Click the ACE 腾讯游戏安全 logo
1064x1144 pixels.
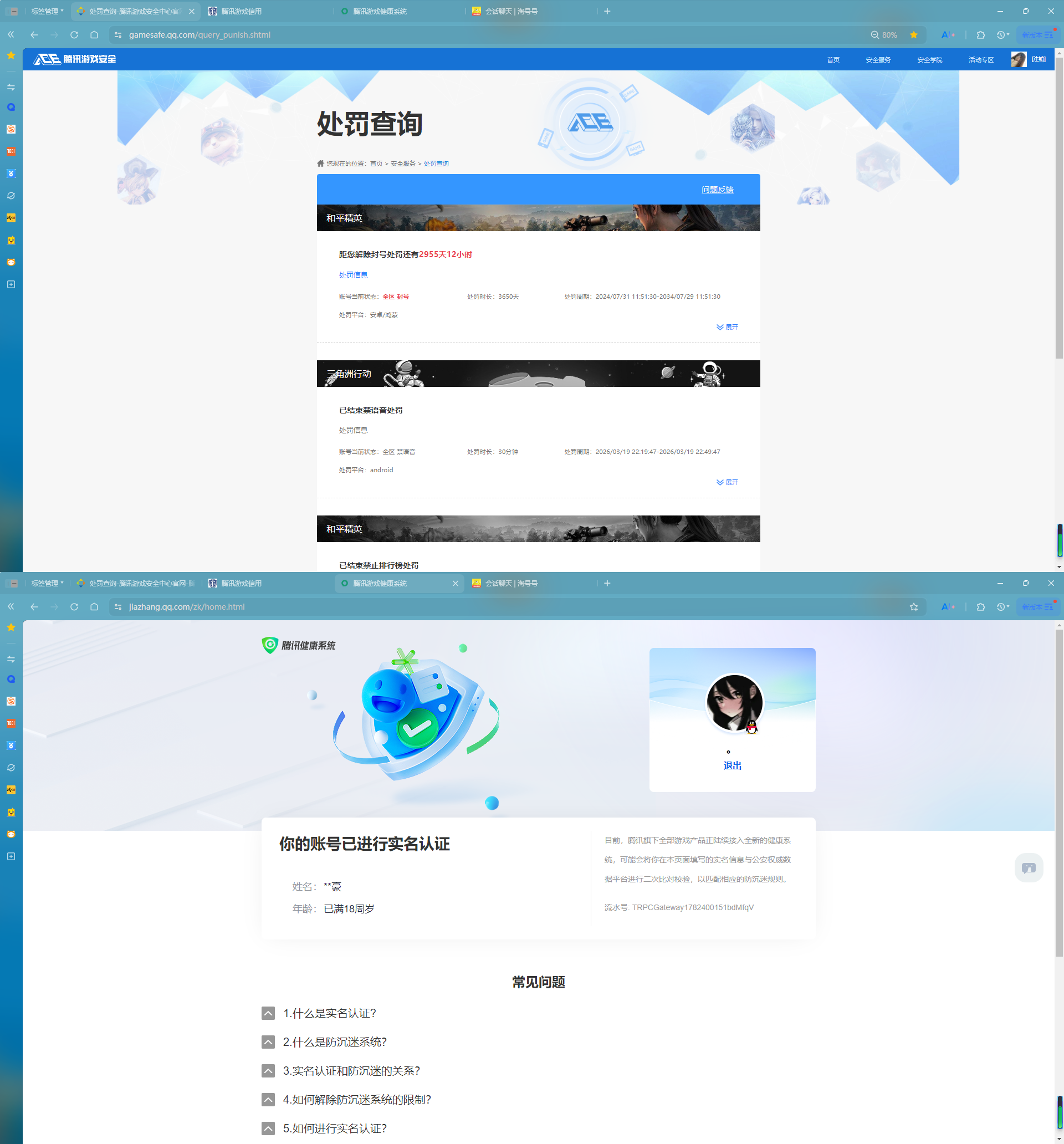(x=75, y=59)
